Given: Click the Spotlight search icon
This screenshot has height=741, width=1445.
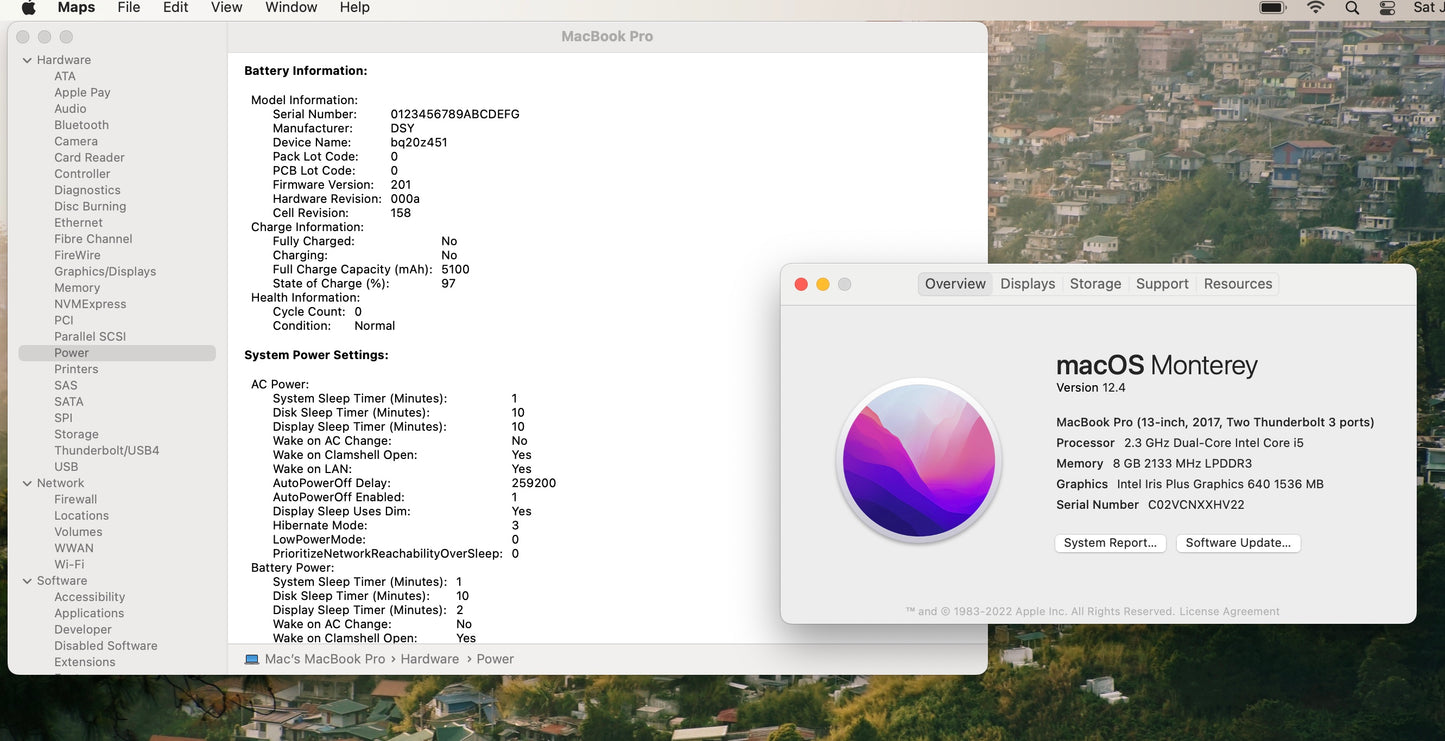Looking at the screenshot, I should [1352, 8].
